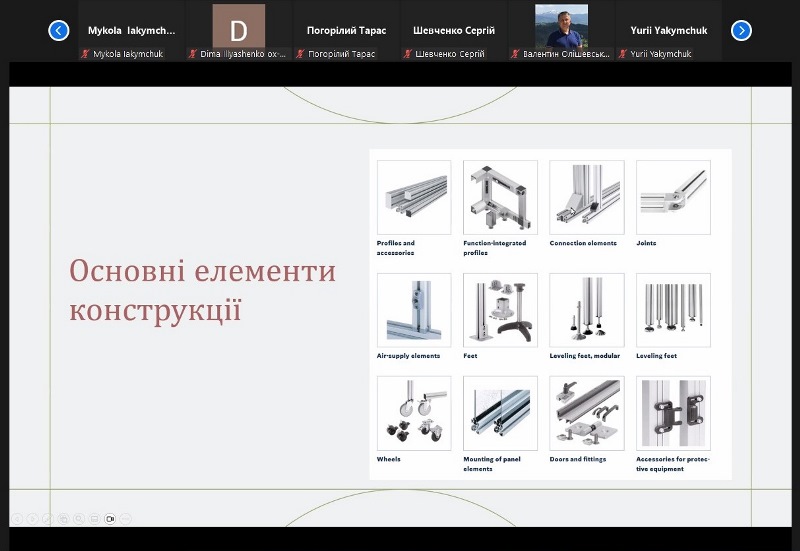
Task: Click the 'Leveling feet' caption
Action: click(x=656, y=356)
